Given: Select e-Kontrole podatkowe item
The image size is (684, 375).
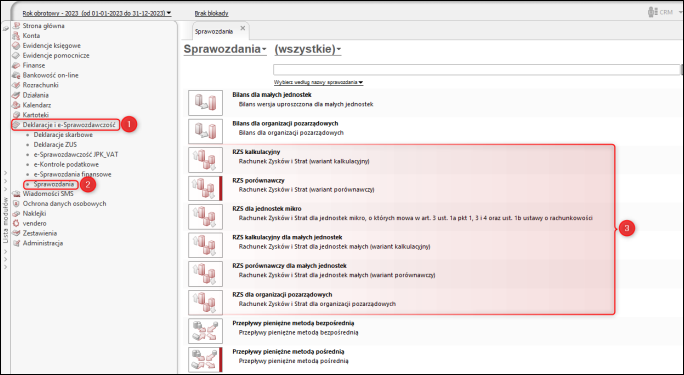Looking at the screenshot, I should pyautogui.click(x=66, y=164).
